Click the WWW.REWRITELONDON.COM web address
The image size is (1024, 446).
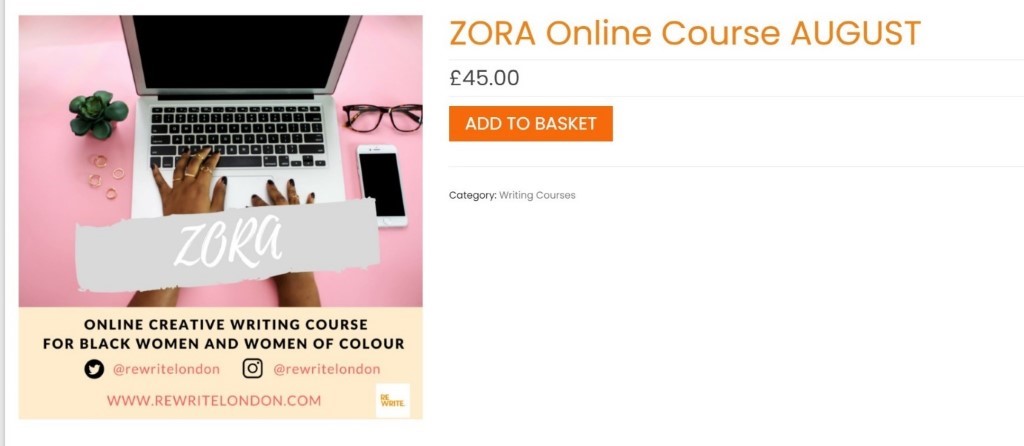[214, 400]
